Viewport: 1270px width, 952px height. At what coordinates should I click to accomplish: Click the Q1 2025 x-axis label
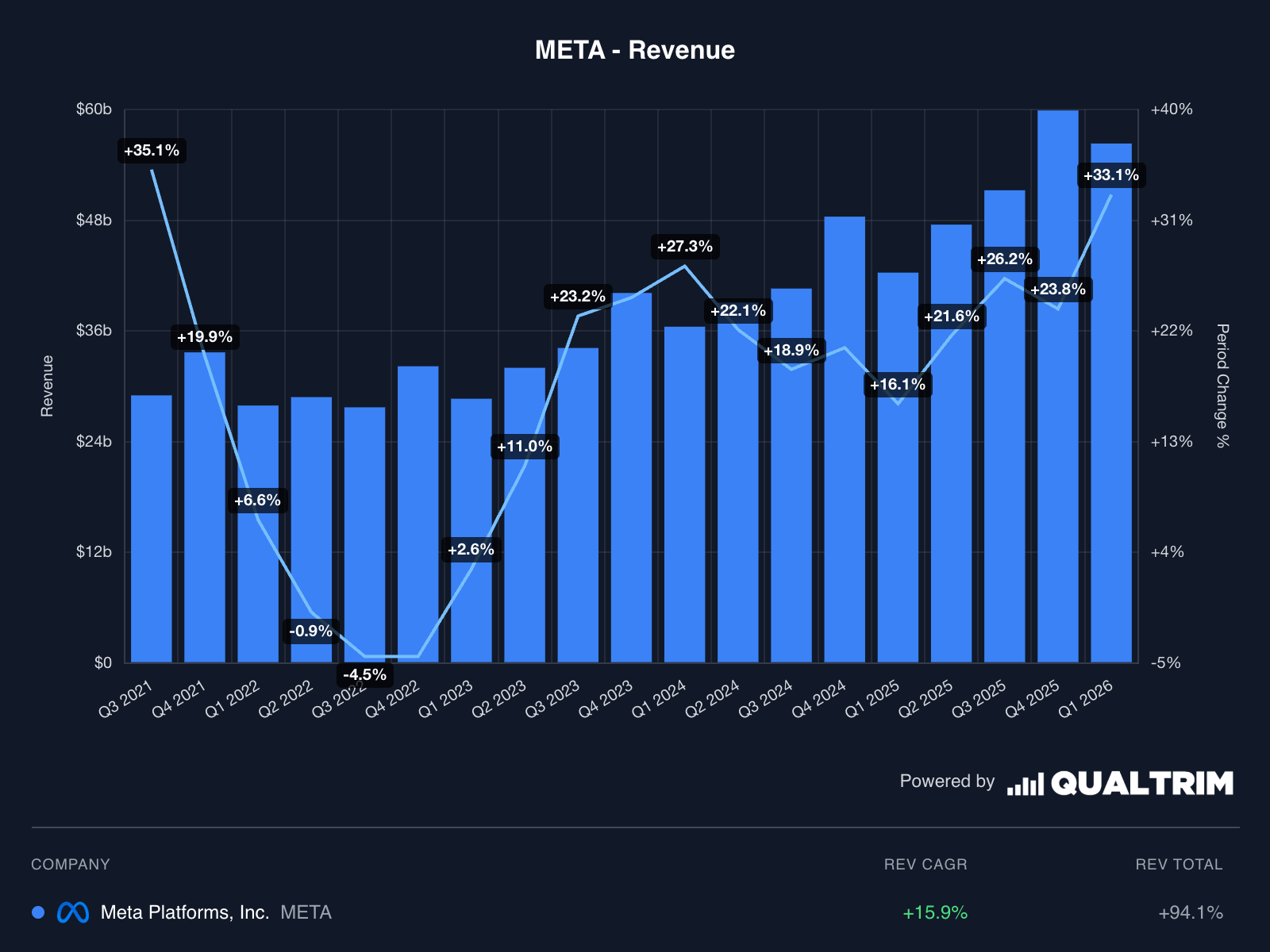pos(872,699)
